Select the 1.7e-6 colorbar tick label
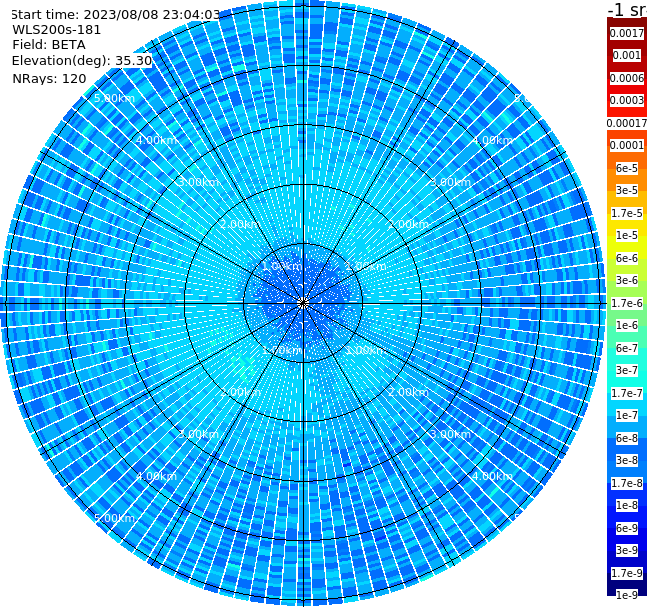This screenshot has width=647, height=607. [627, 303]
